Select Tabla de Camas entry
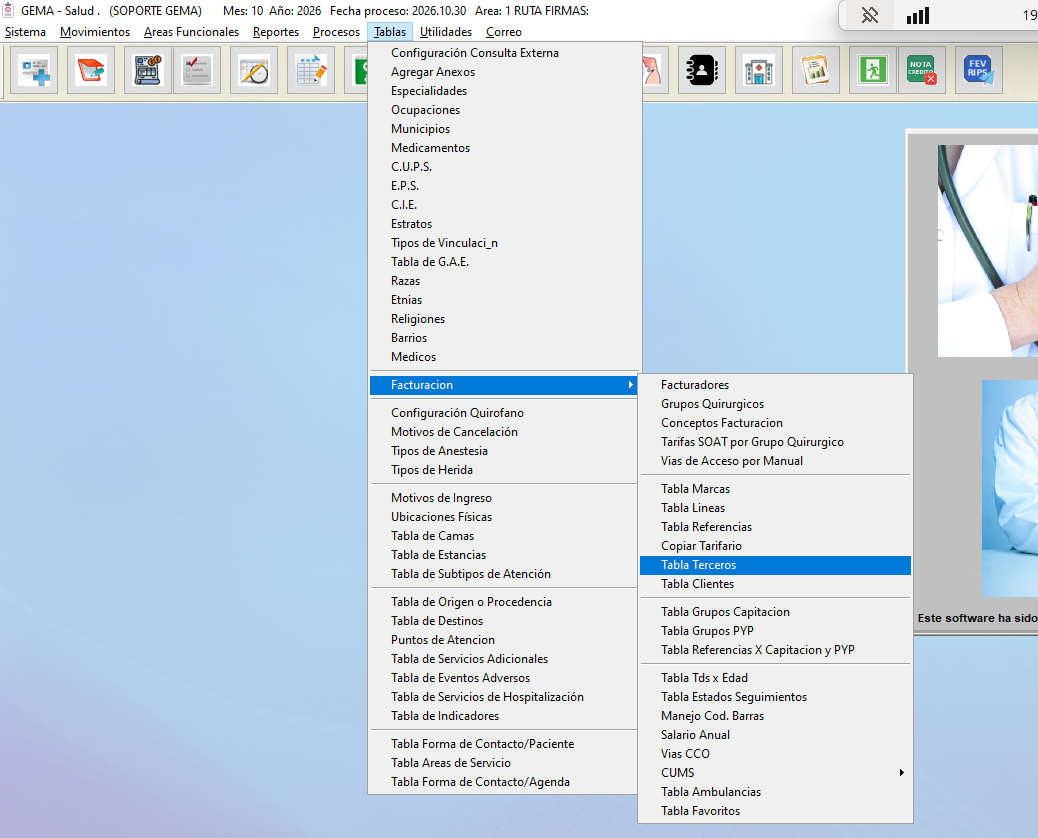Image resolution: width=1038 pixels, height=838 pixels. (x=503, y=535)
